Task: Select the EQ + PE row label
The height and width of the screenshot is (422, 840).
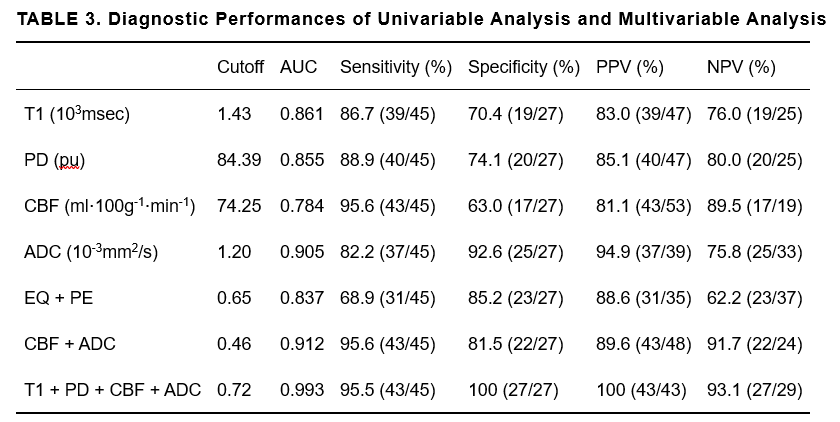Action: 59,298
